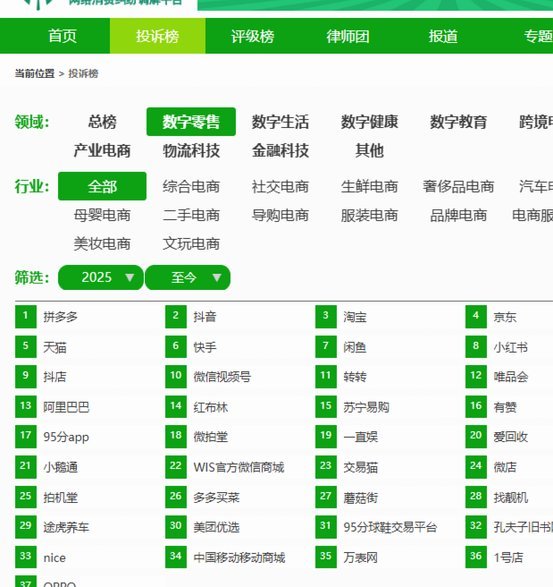Filter by 社交电商 industry
This screenshot has height=587, width=553.
coord(280,186)
